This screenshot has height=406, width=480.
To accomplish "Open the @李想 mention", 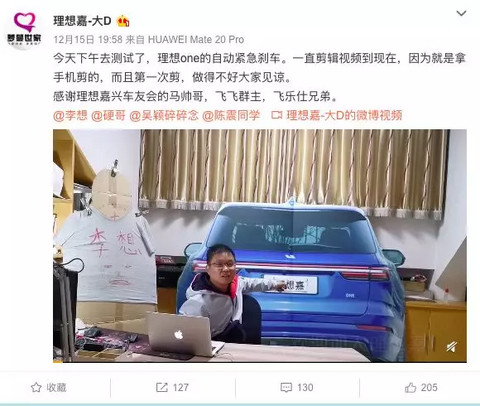I will click(70, 115).
